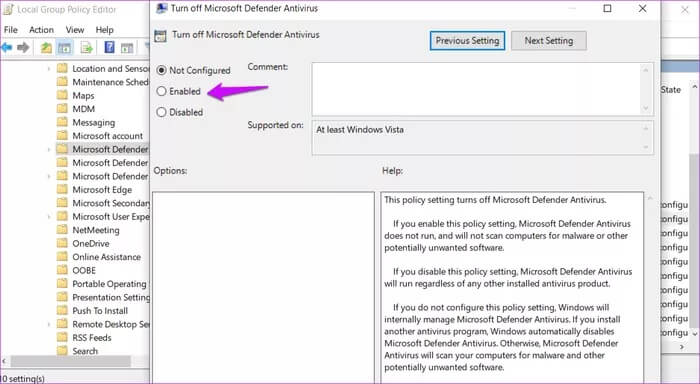Click the OneDrive folder icon
Screen dimensions: 700x384
tap(62, 243)
